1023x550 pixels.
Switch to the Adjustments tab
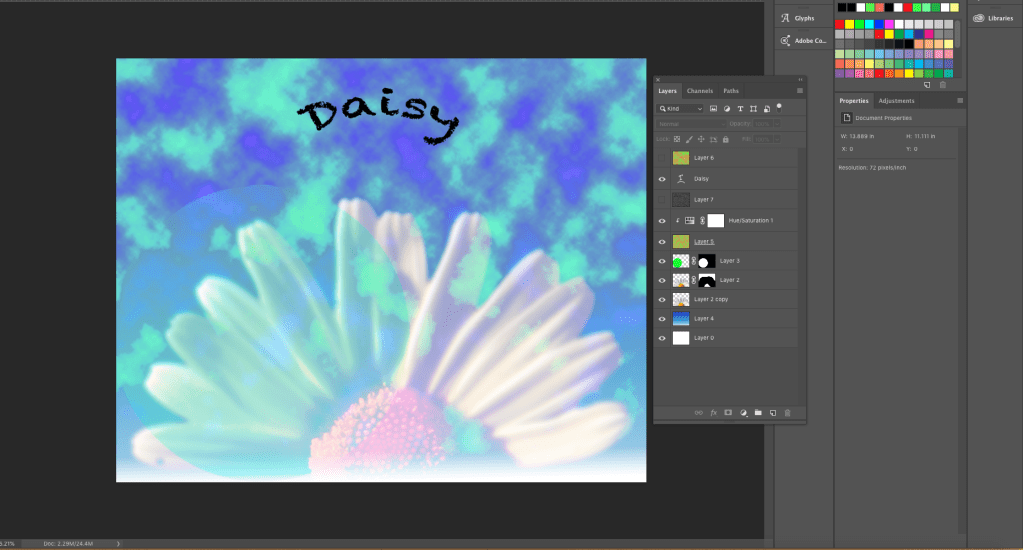point(896,101)
